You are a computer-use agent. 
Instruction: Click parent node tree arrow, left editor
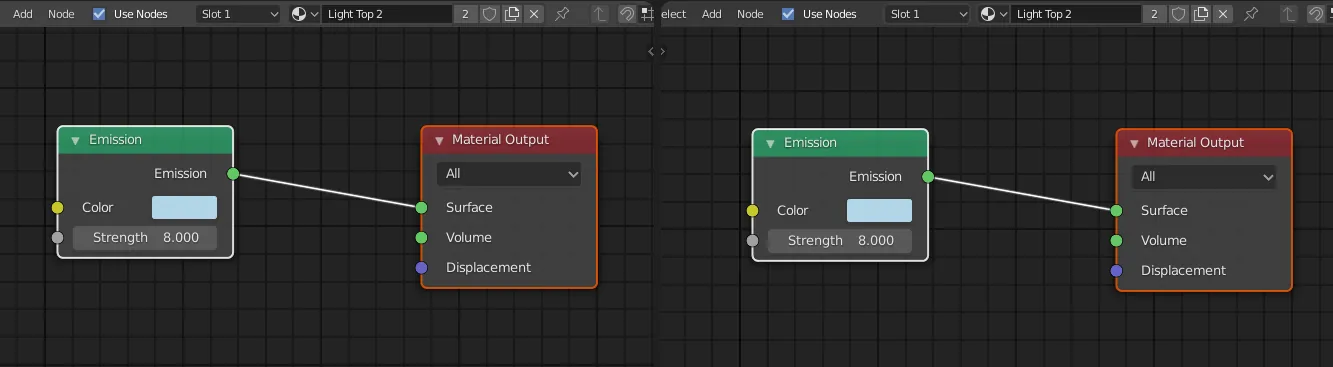tap(599, 14)
